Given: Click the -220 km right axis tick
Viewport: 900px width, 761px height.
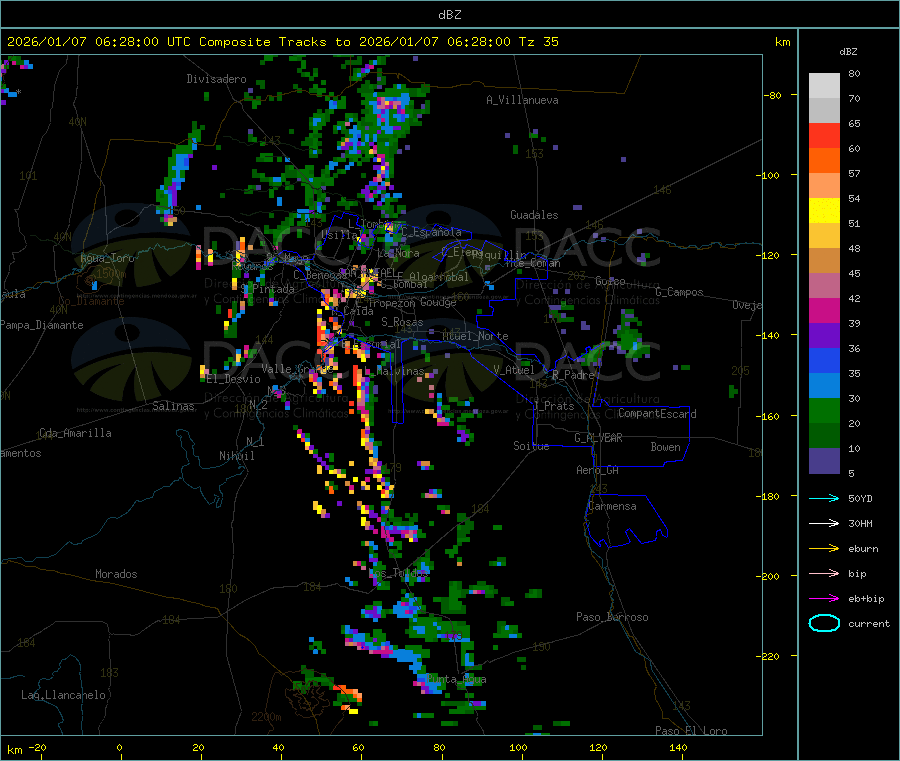Looking at the screenshot, I should pyautogui.click(x=770, y=656).
